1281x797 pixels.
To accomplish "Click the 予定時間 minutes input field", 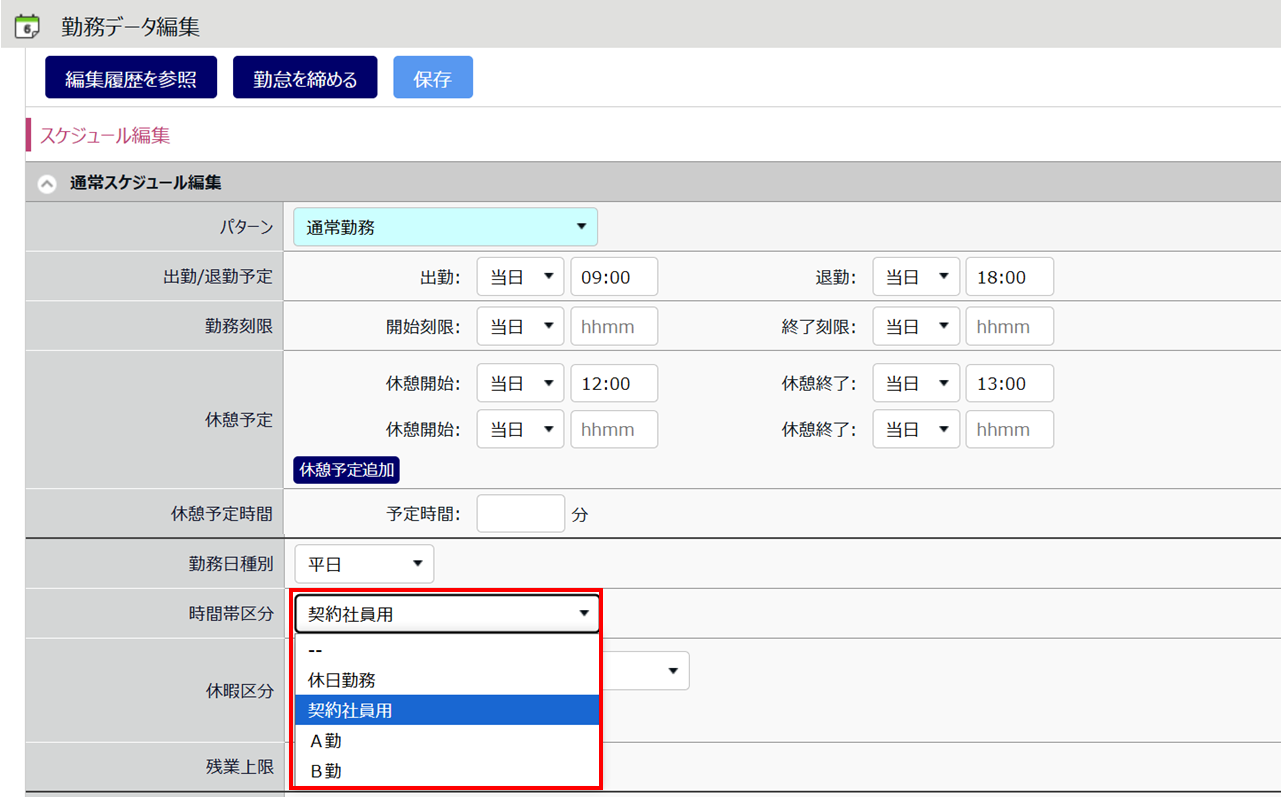I will (520, 514).
